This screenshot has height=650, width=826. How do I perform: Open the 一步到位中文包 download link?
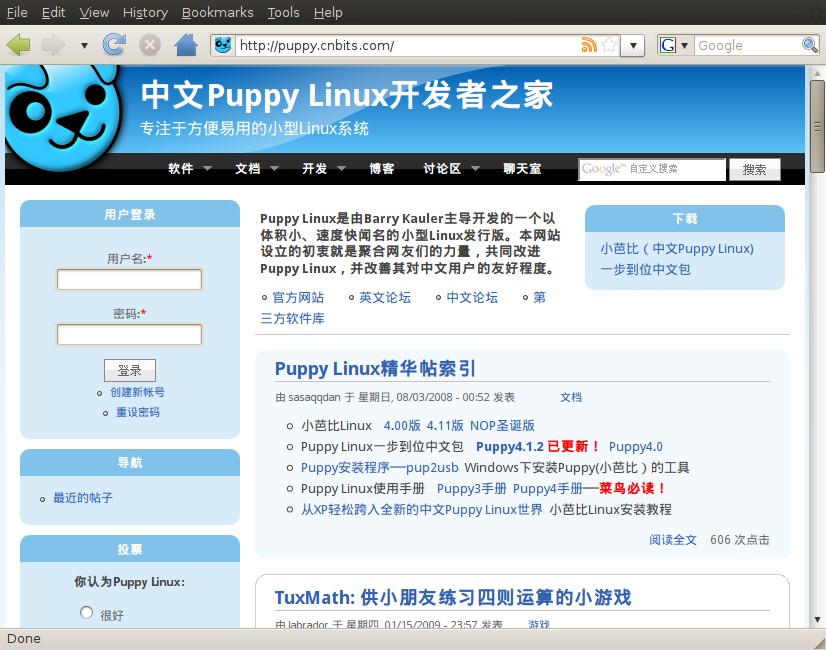point(645,270)
